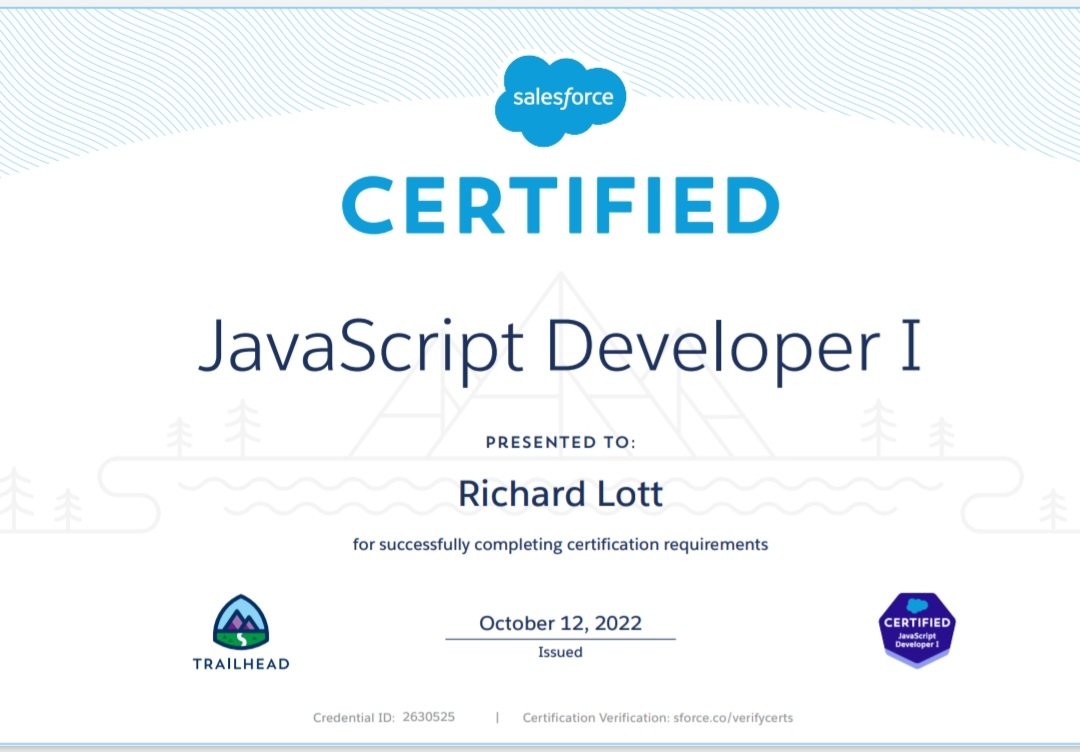Click the Certification Verification label

point(596,718)
